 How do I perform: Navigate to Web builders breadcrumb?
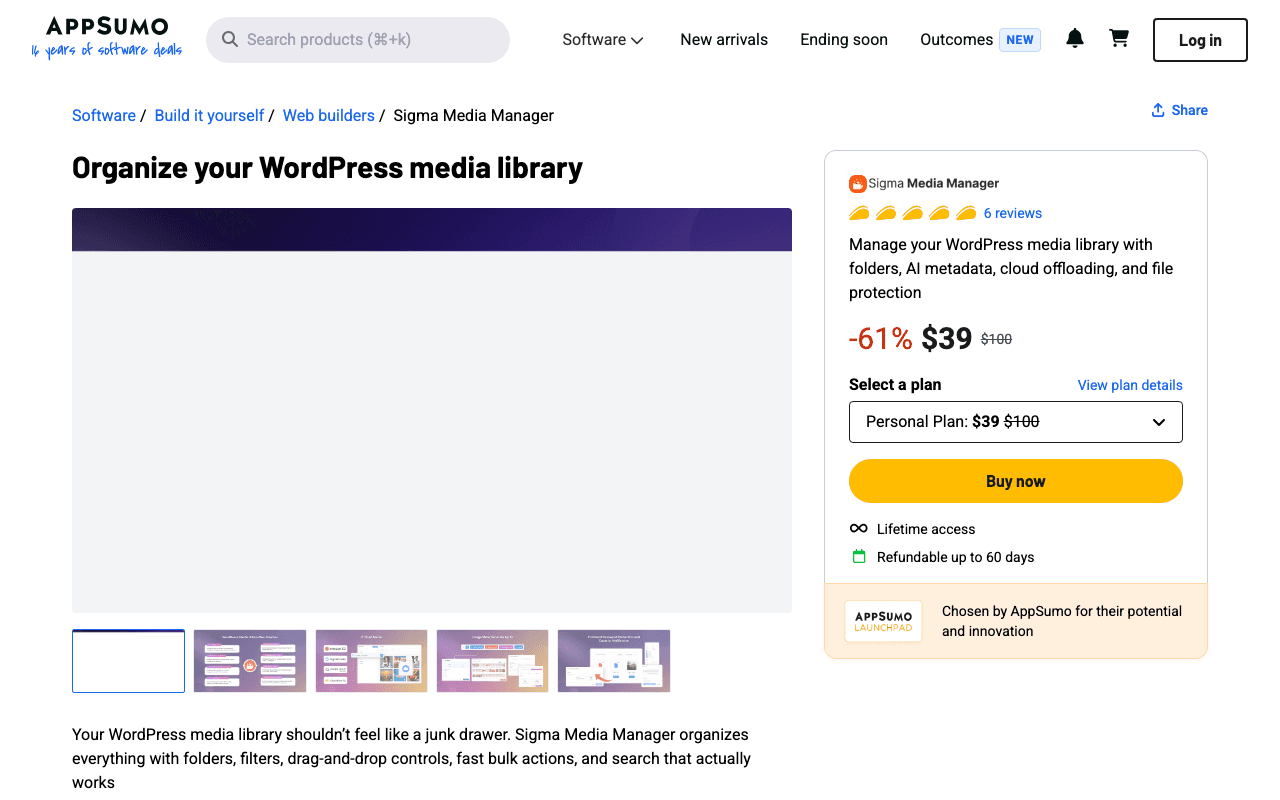point(329,116)
